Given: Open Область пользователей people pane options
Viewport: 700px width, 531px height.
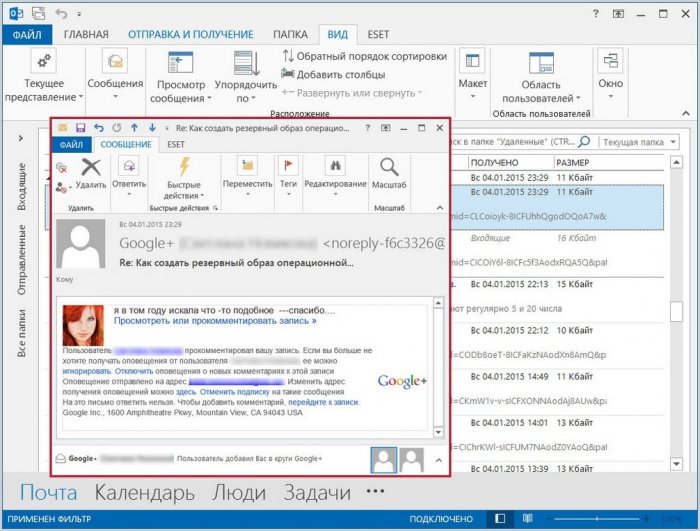Looking at the screenshot, I should 541,78.
